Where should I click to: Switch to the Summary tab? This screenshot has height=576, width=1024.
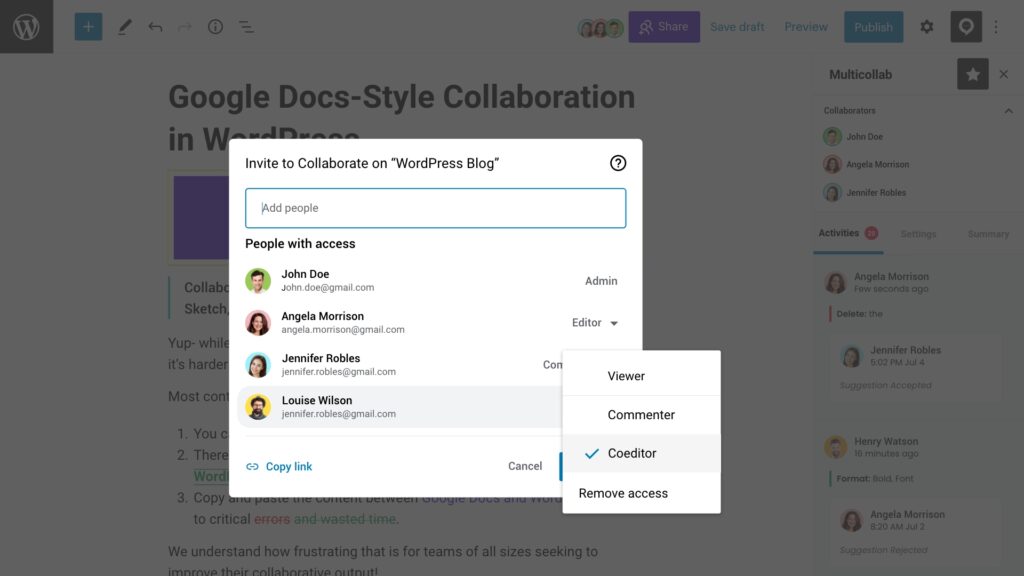coord(988,234)
